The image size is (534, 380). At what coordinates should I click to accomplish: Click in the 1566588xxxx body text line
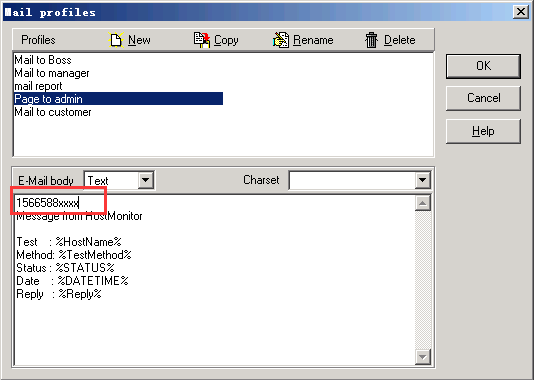[48, 203]
